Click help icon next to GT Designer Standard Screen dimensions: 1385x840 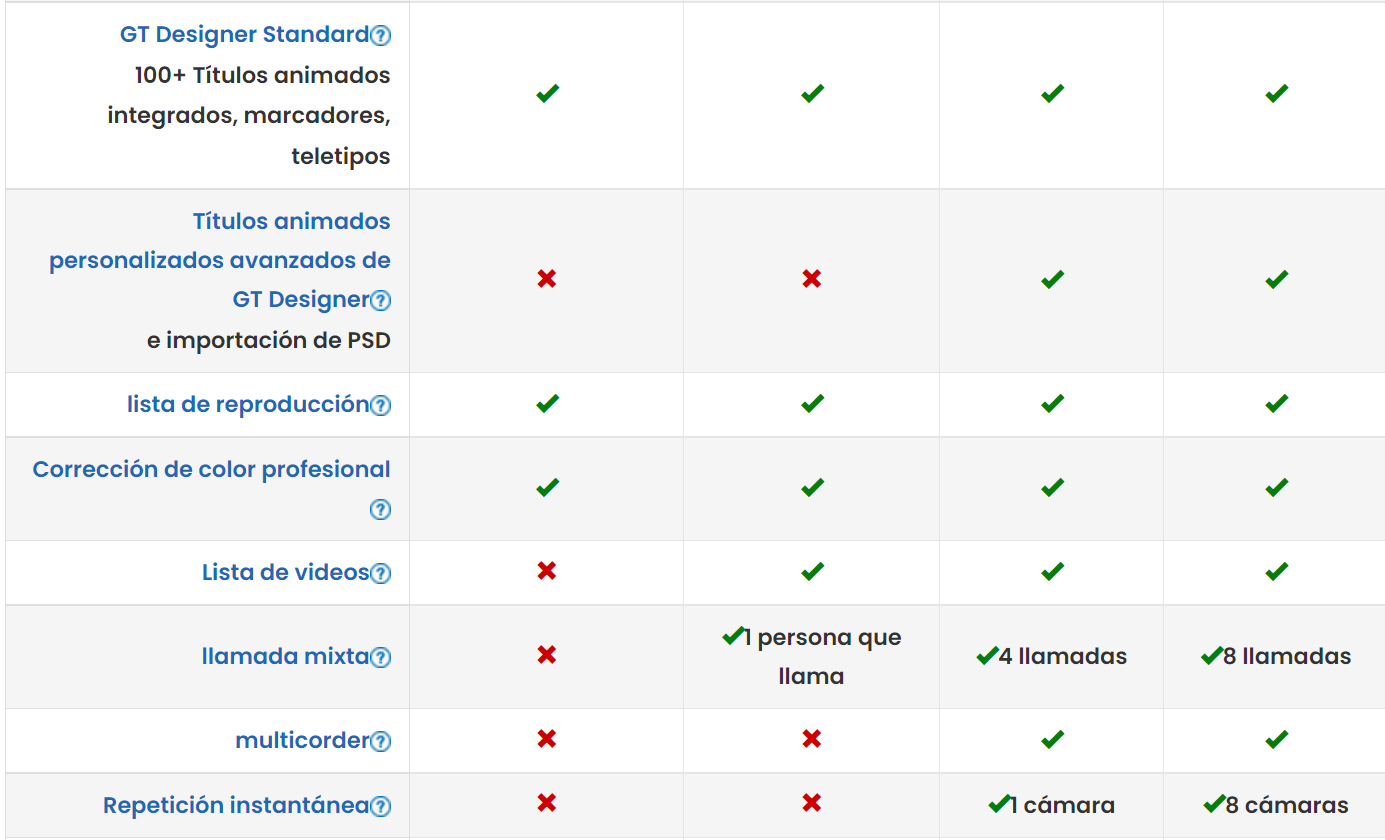point(380,36)
